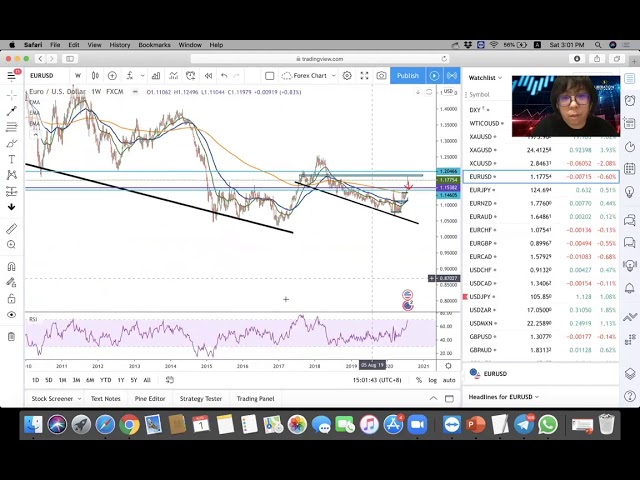Click the magnet mode icon

[12, 267]
